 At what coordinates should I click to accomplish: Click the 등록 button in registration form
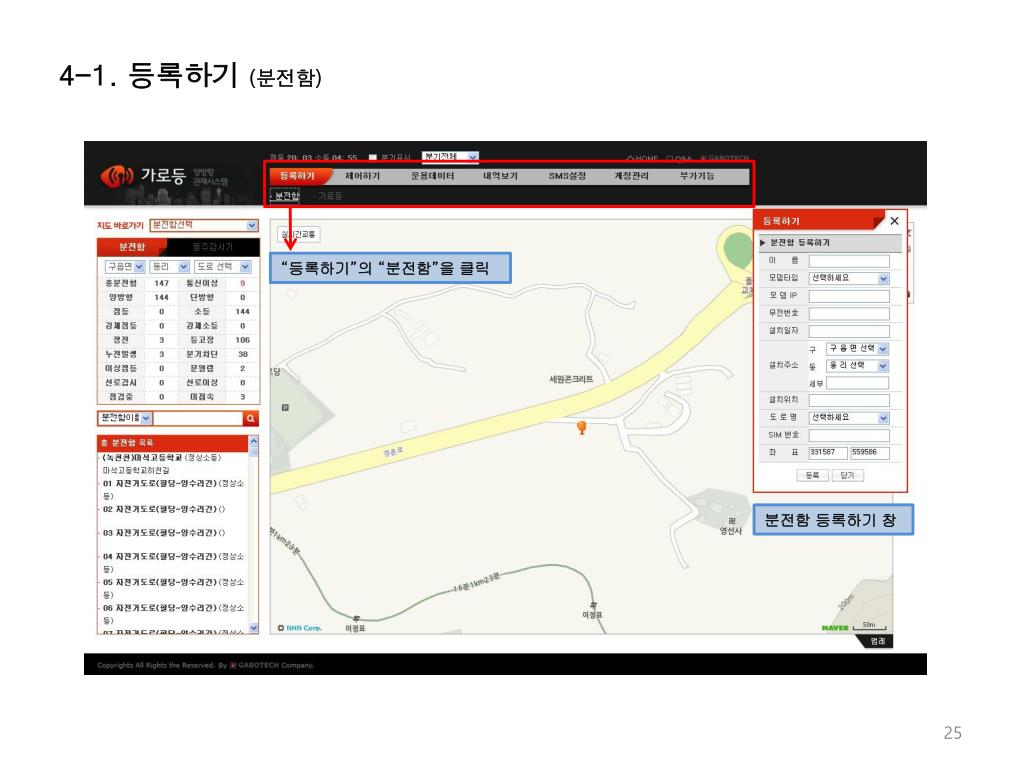[x=812, y=475]
